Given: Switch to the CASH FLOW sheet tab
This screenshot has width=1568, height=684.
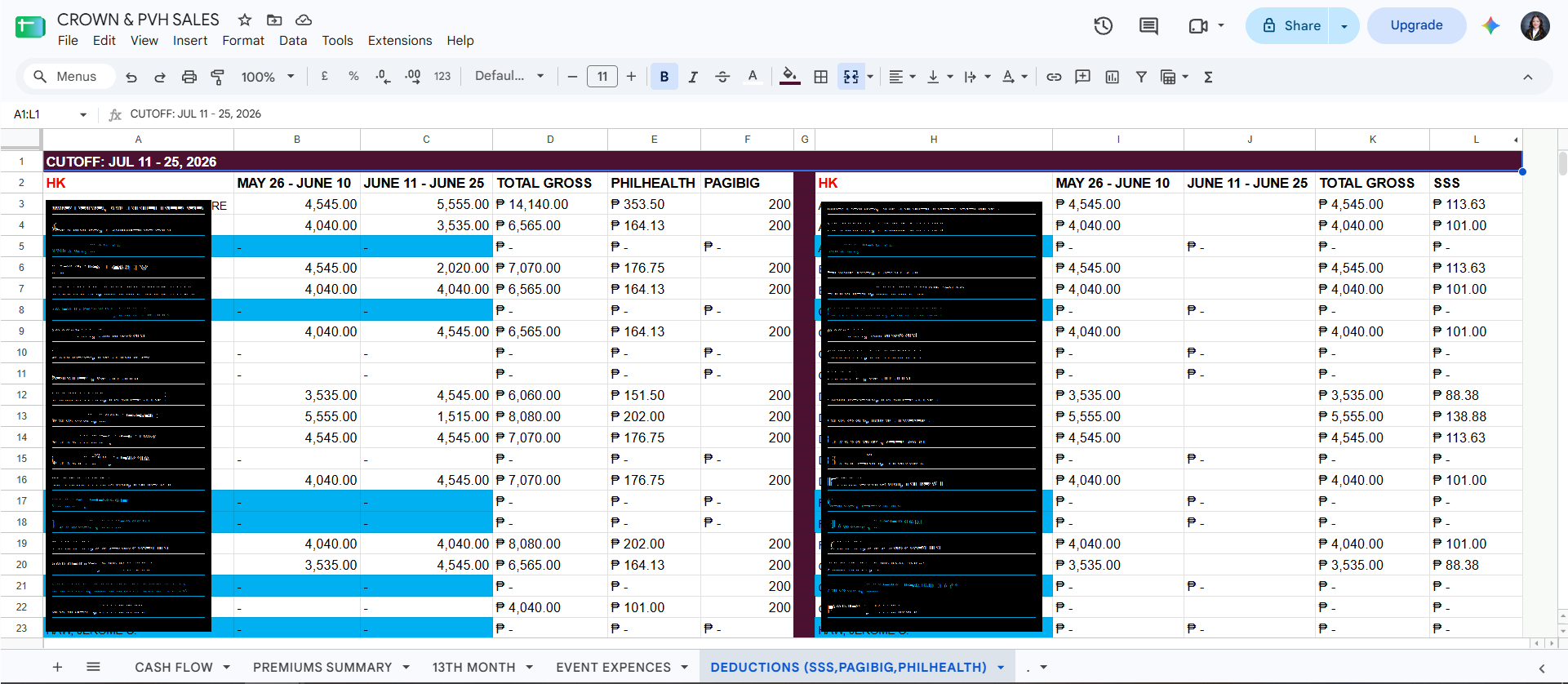Looking at the screenshot, I should click(174, 668).
